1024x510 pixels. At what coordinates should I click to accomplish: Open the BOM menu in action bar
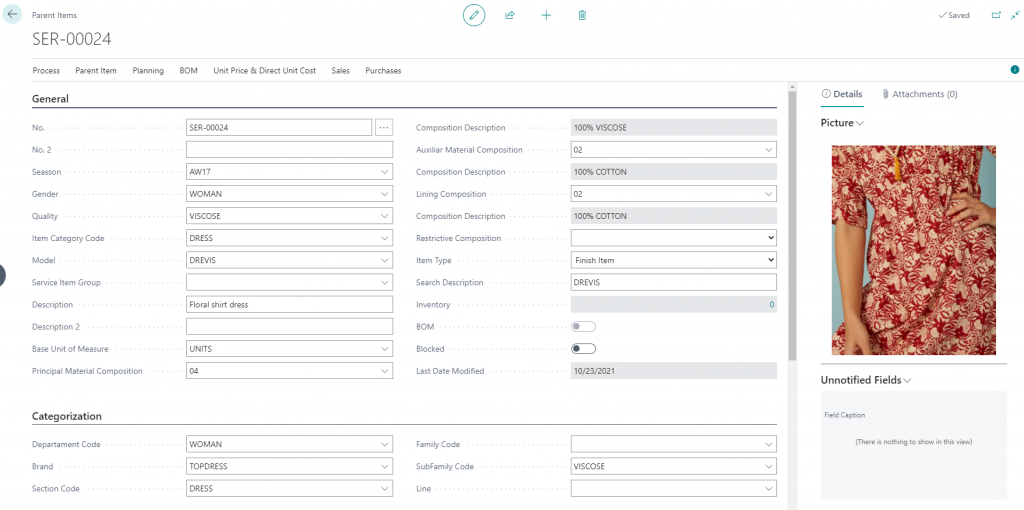(x=189, y=71)
